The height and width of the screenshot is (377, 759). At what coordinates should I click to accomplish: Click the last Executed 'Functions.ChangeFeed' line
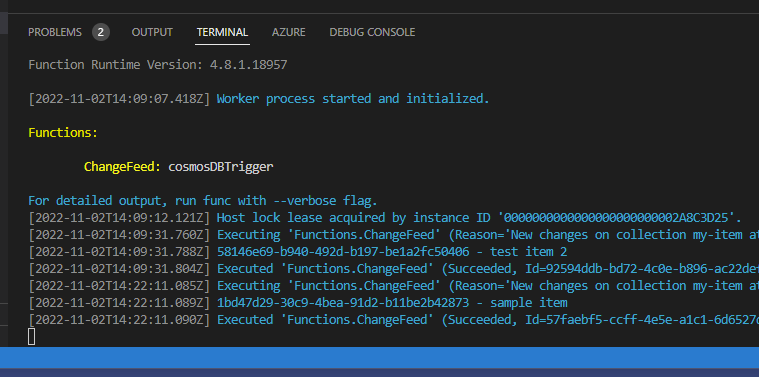click(x=394, y=320)
